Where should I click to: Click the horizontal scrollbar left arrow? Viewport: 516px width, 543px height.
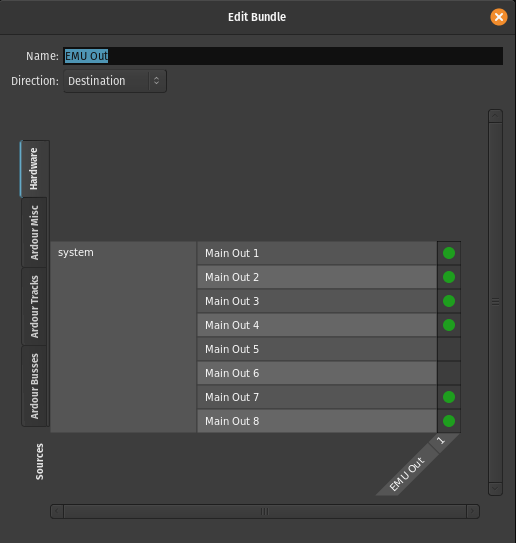(57, 511)
